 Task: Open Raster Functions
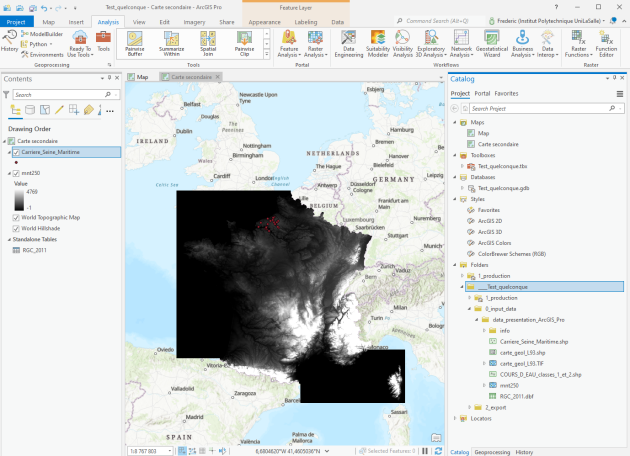click(x=579, y=44)
